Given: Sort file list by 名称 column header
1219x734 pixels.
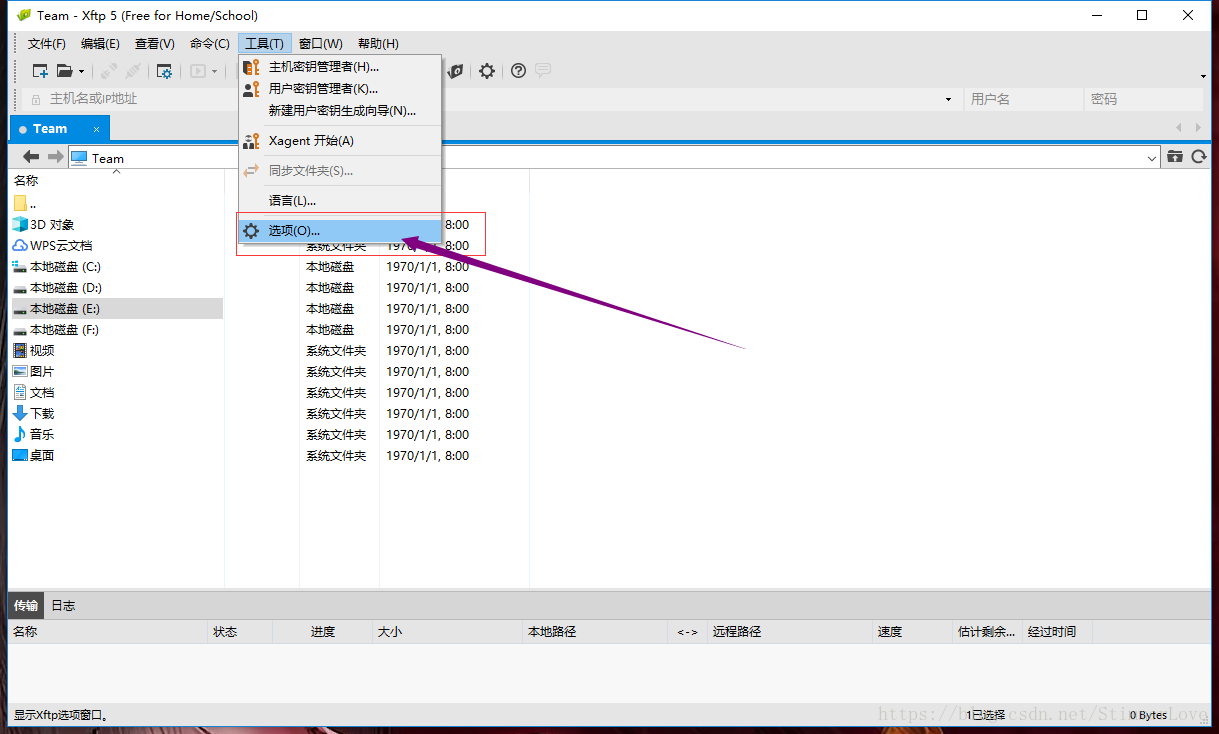Looking at the screenshot, I should click(x=116, y=181).
